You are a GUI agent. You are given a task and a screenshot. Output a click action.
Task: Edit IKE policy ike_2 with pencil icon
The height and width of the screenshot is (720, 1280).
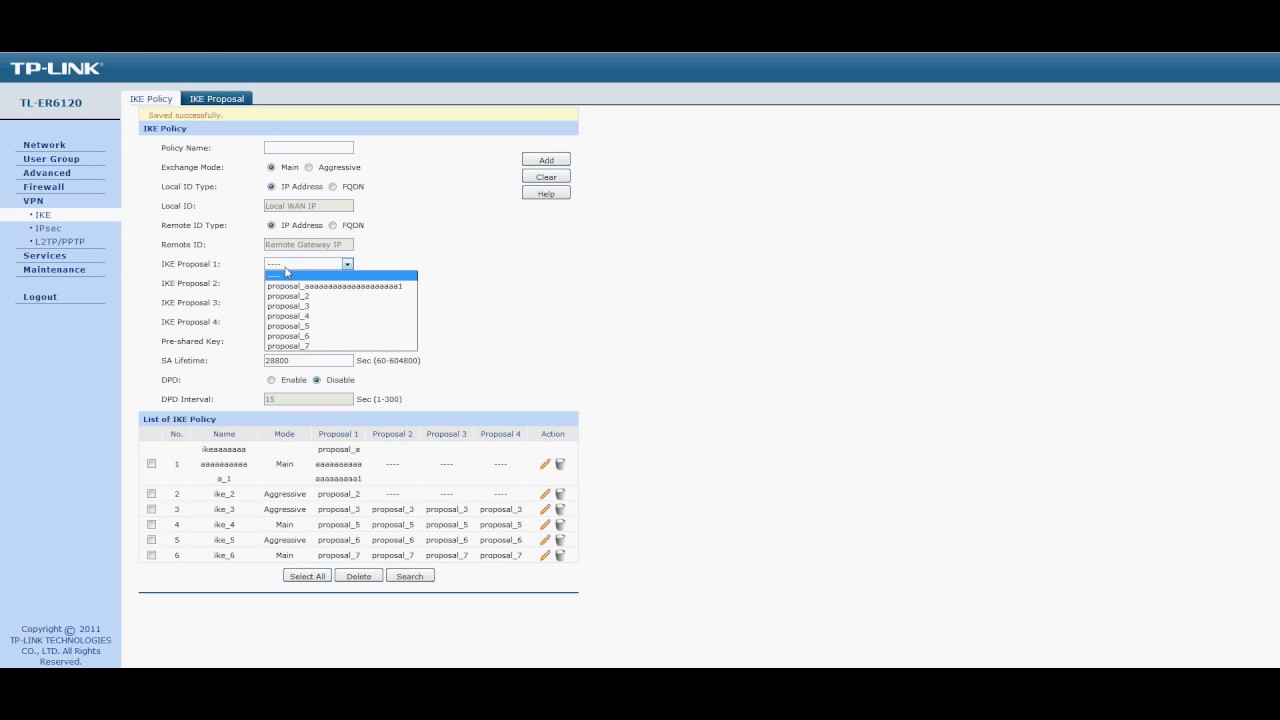pos(545,494)
